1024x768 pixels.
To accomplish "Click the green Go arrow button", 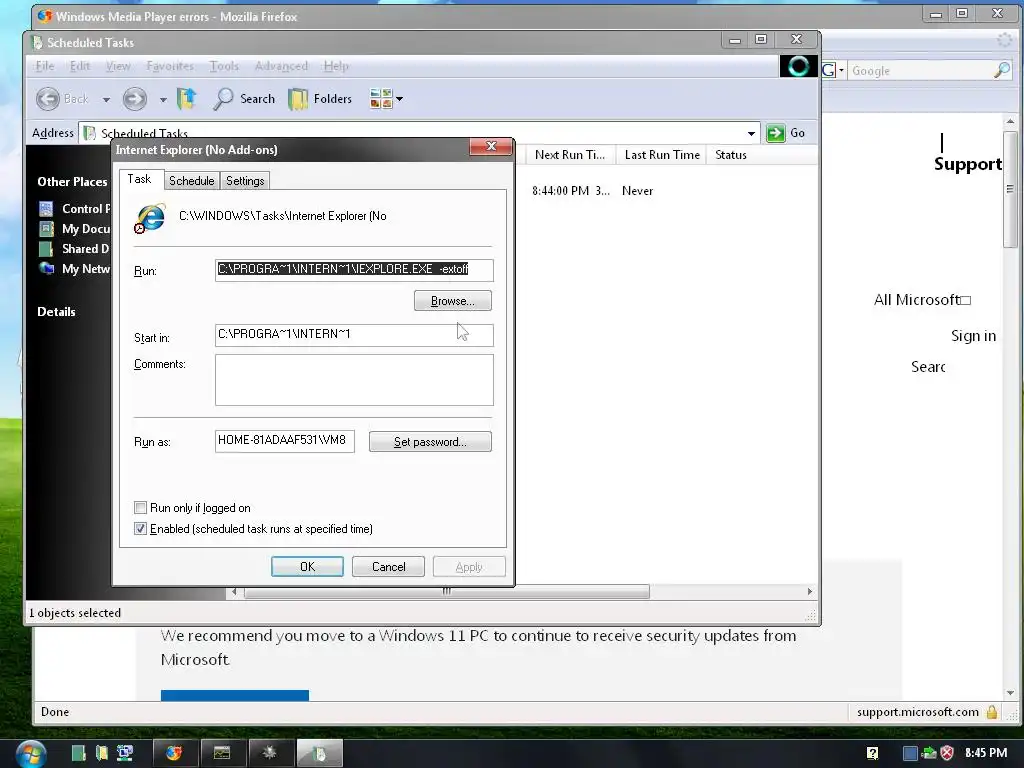I will pos(775,133).
